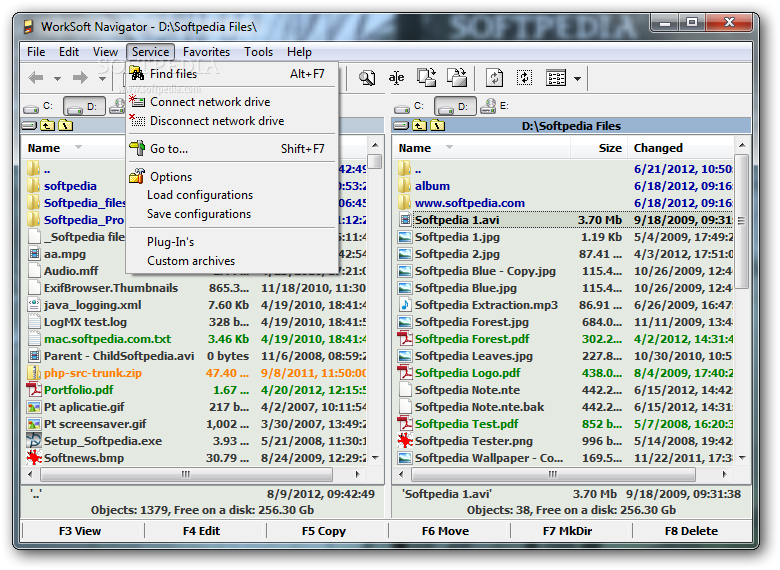Choose Connect network drive

tap(232, 102)
